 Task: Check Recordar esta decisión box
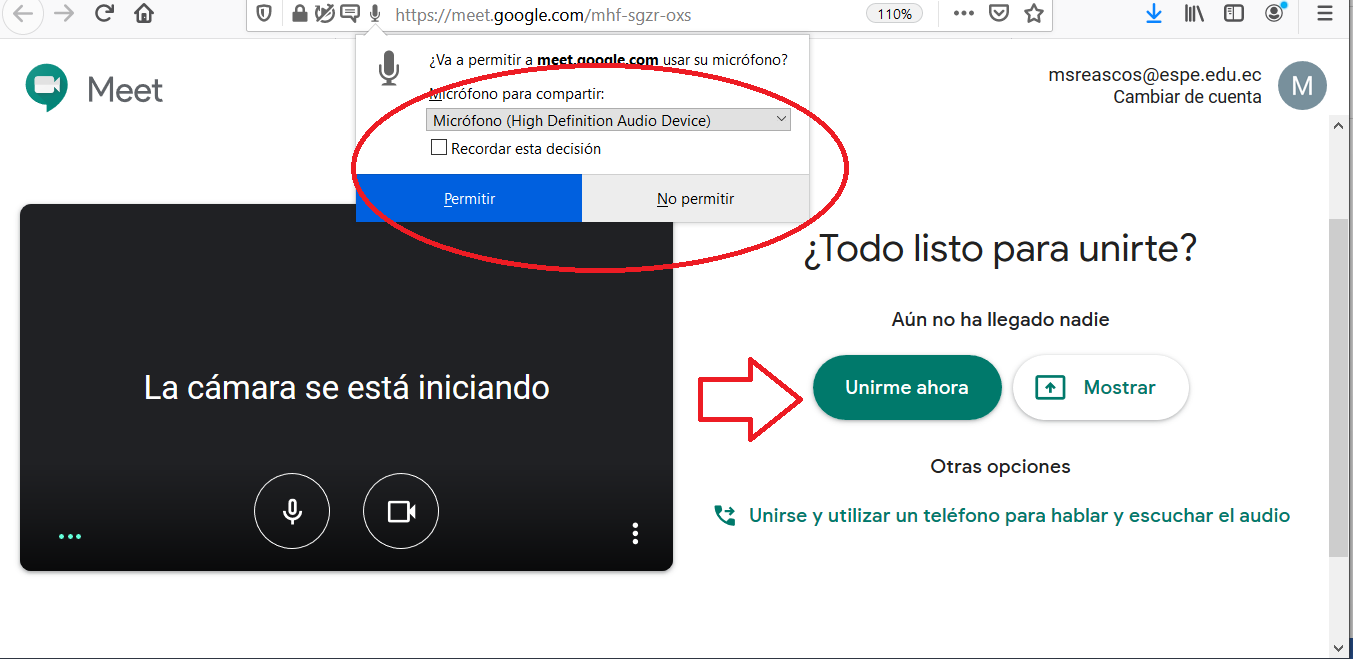[438, 148]
